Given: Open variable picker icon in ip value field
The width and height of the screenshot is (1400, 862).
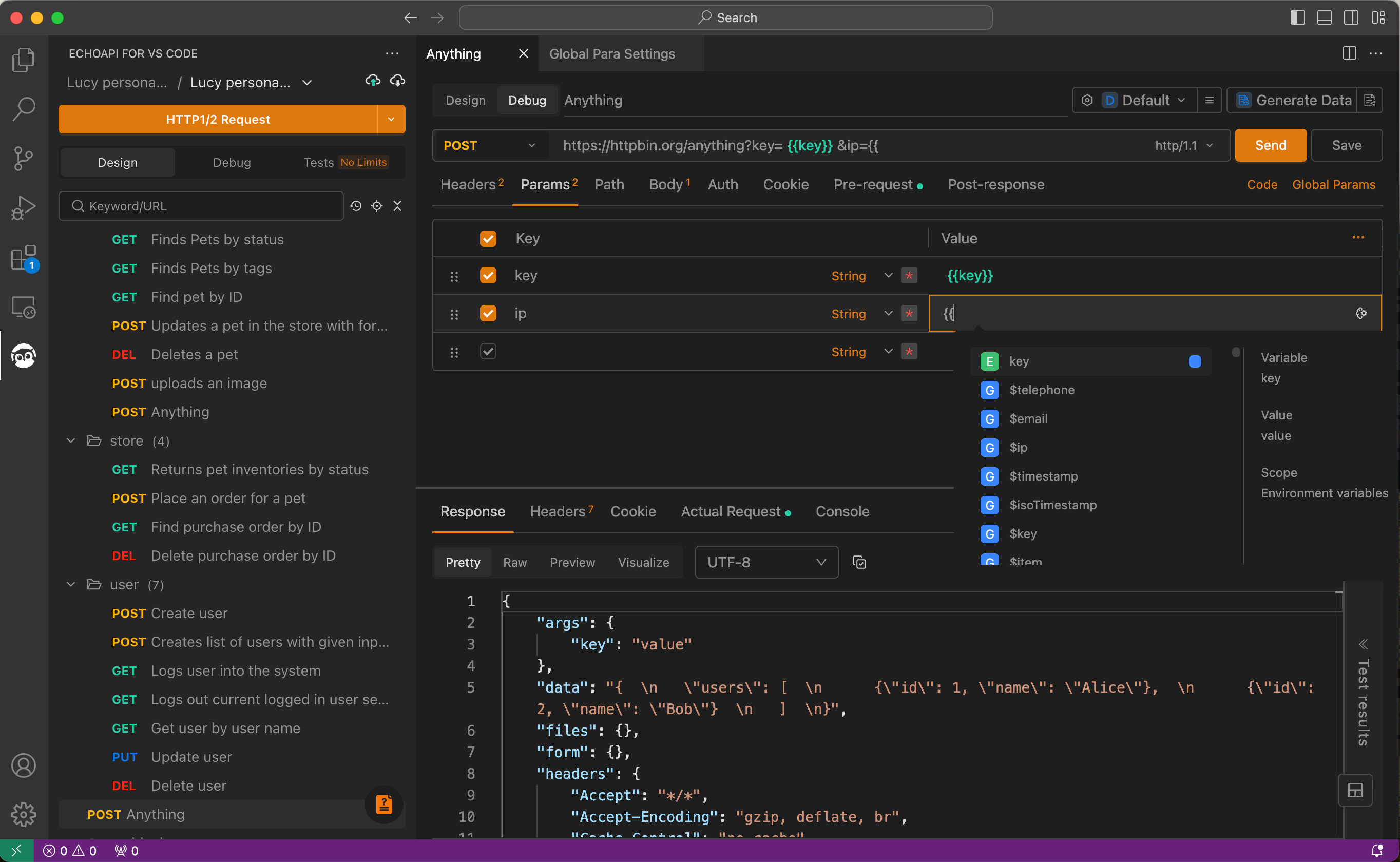Looking at the screenshot, I should click(x=1361, y=313).
